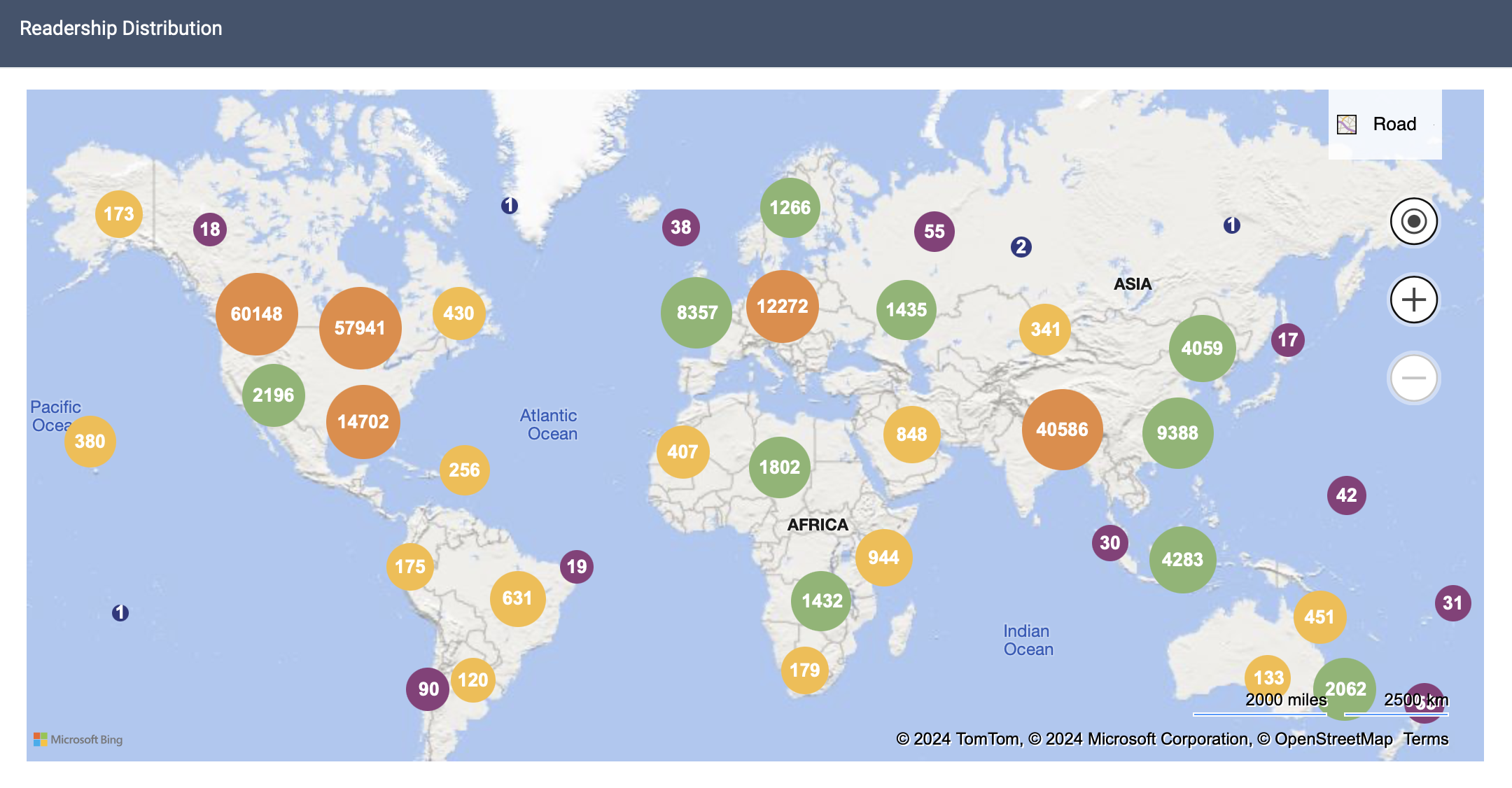Select the 9388 cluster in East Asia
The image size is (1512, 788).
coord(1177,433)
